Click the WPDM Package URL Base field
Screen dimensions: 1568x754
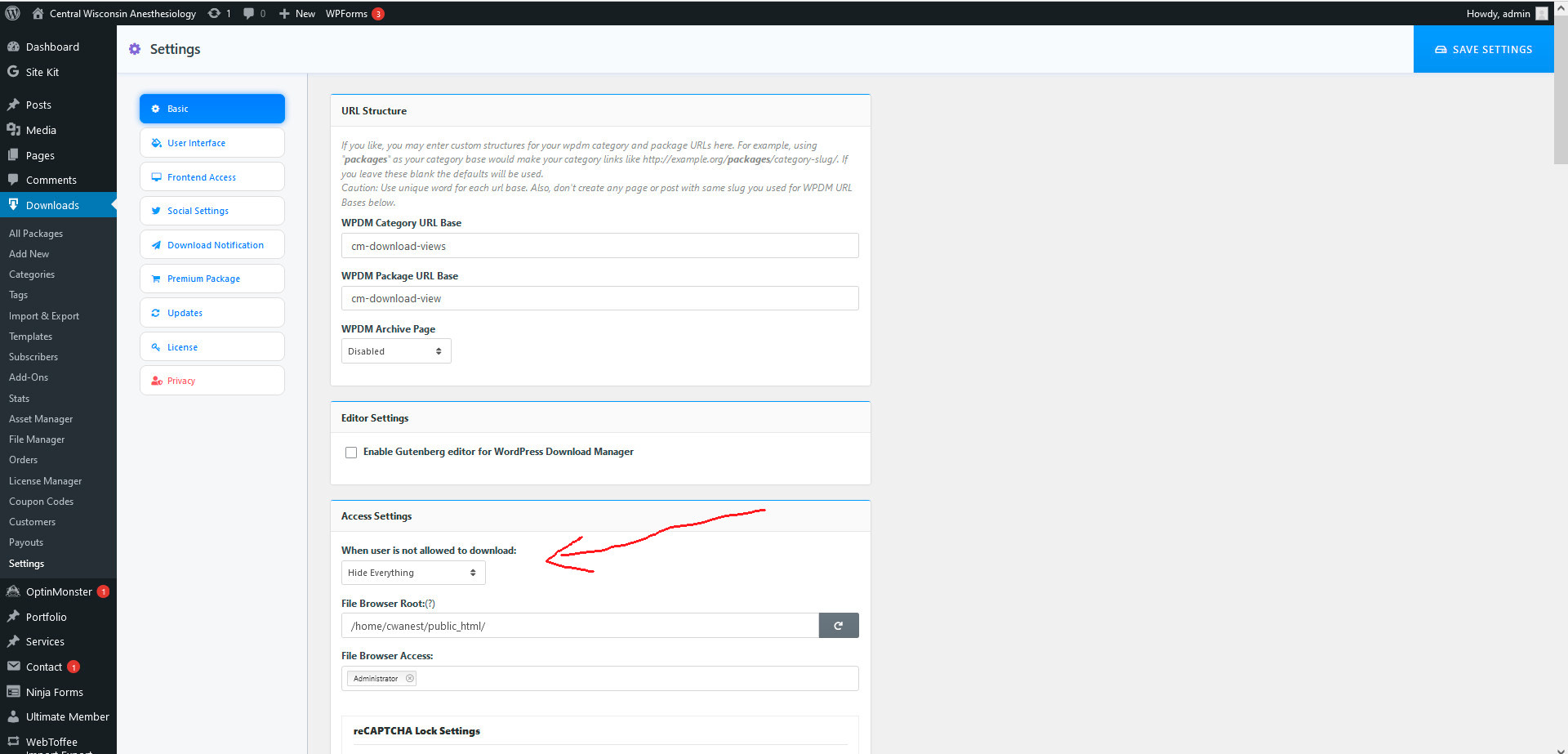pos(600,298)
